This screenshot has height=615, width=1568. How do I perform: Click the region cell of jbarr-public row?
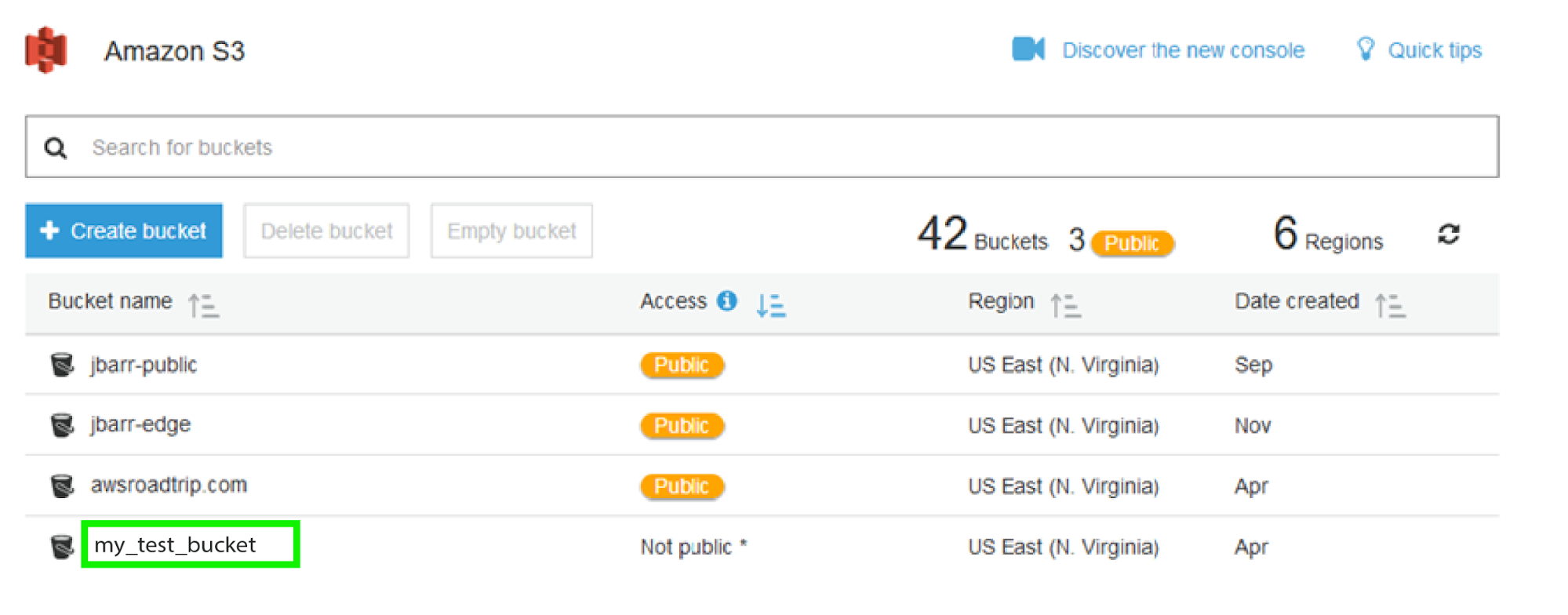(x=1063, y=366)
